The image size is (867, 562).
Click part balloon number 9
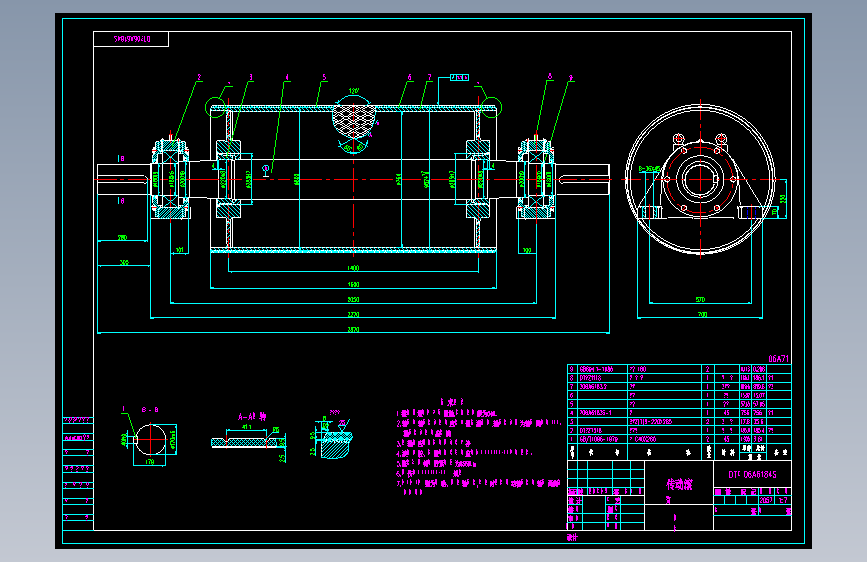pyautogui.click(x=571, y=78)
